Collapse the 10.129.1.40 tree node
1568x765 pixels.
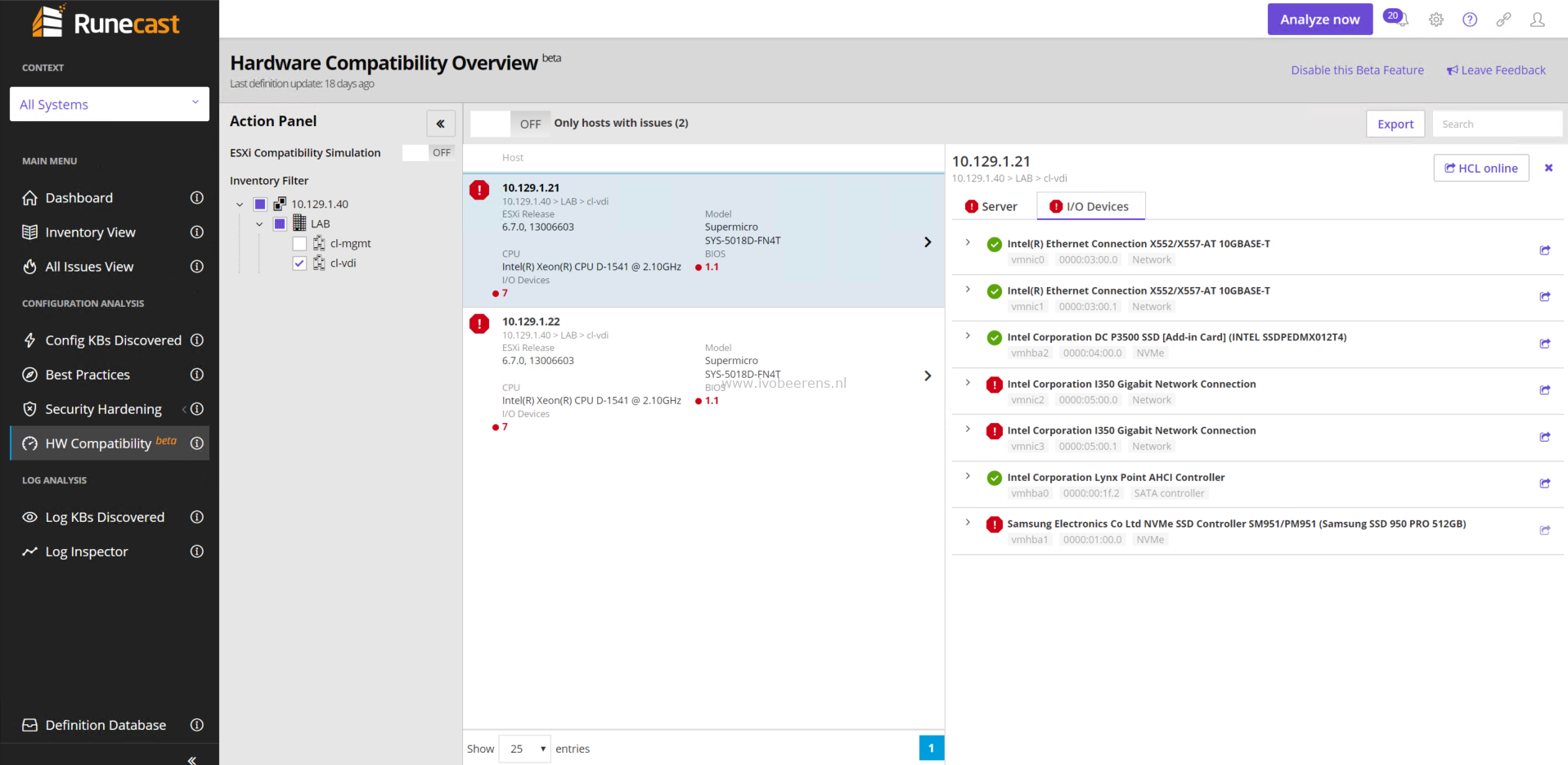point(240,205)
